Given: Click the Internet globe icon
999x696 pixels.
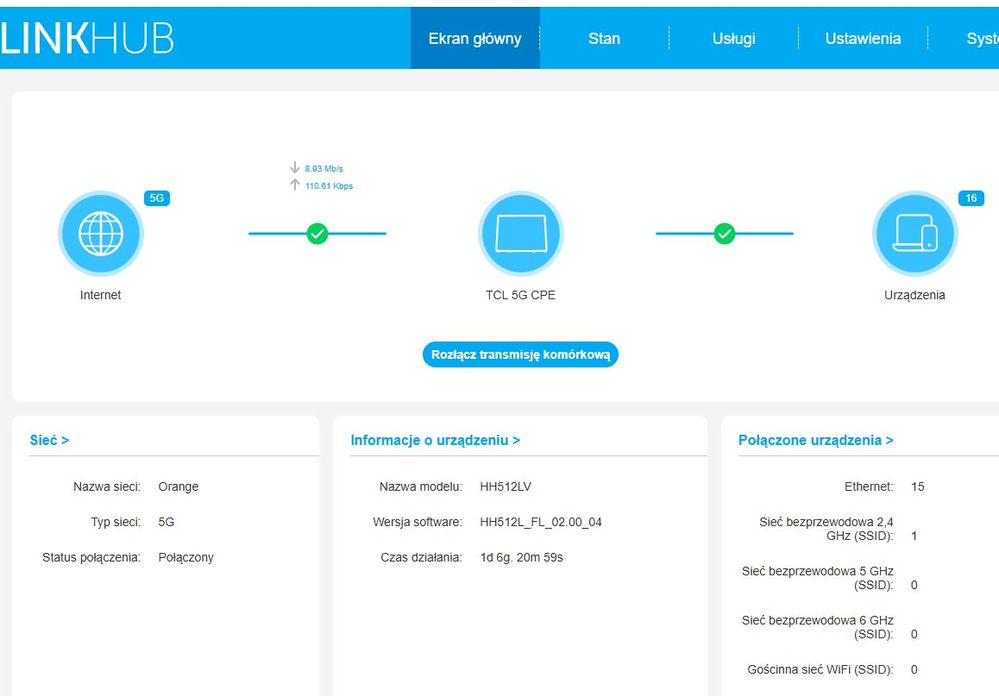Looking at the screenshot, I should pos(101,234).
